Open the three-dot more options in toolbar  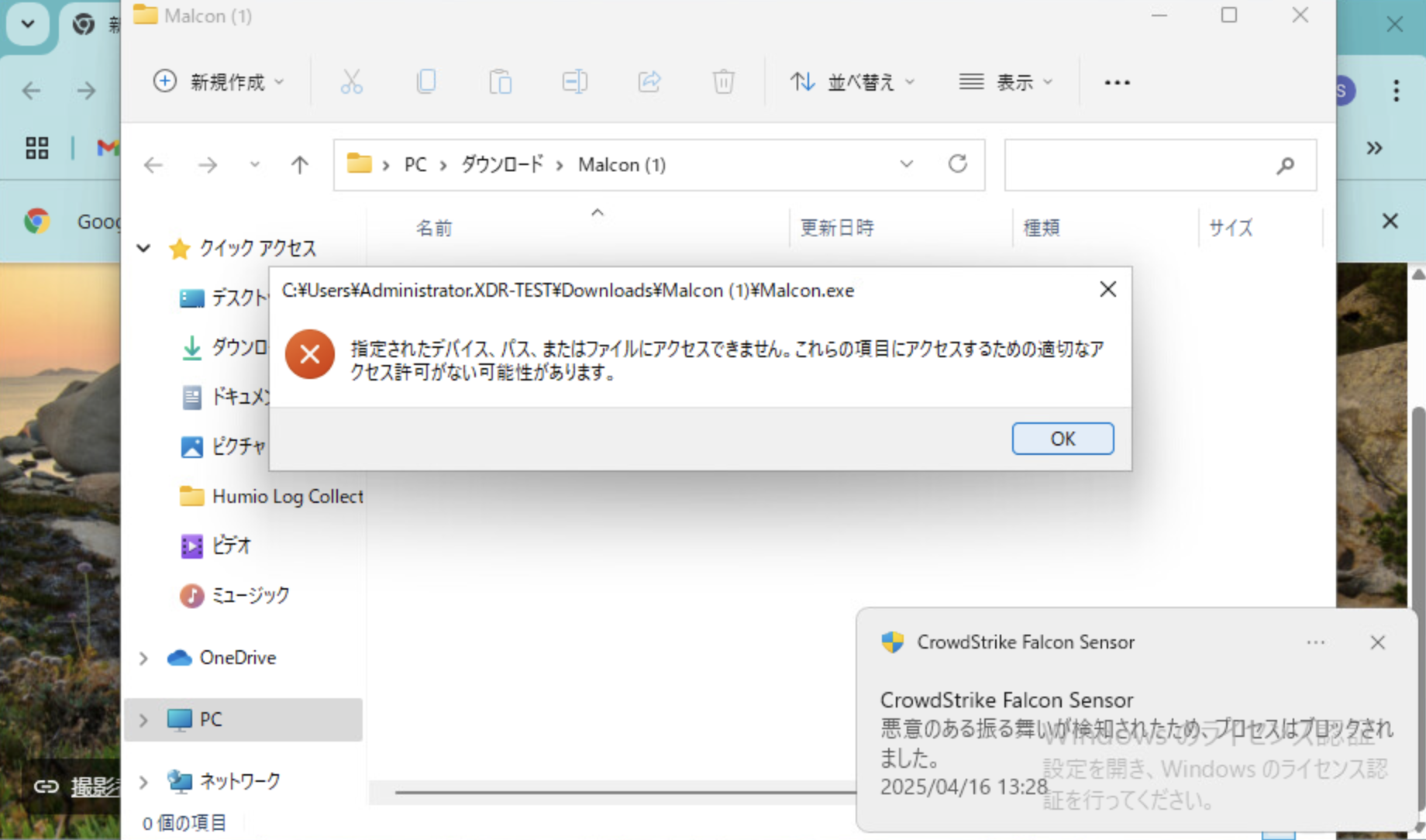(1117, 82)
